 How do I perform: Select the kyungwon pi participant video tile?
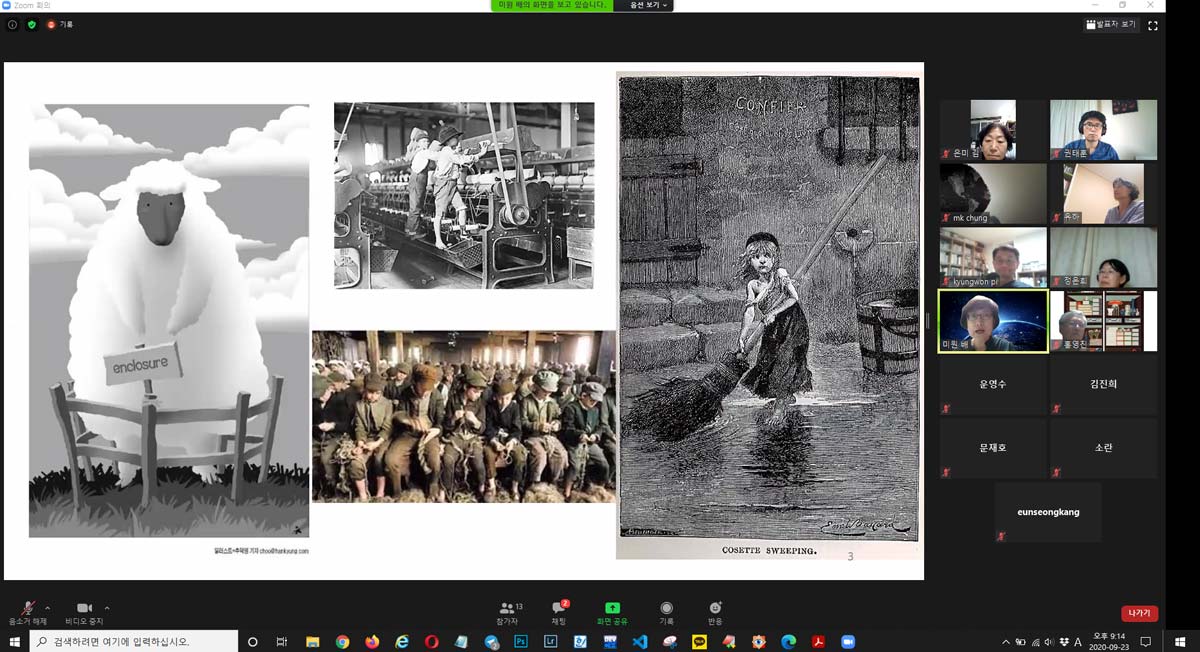point(992,257)
